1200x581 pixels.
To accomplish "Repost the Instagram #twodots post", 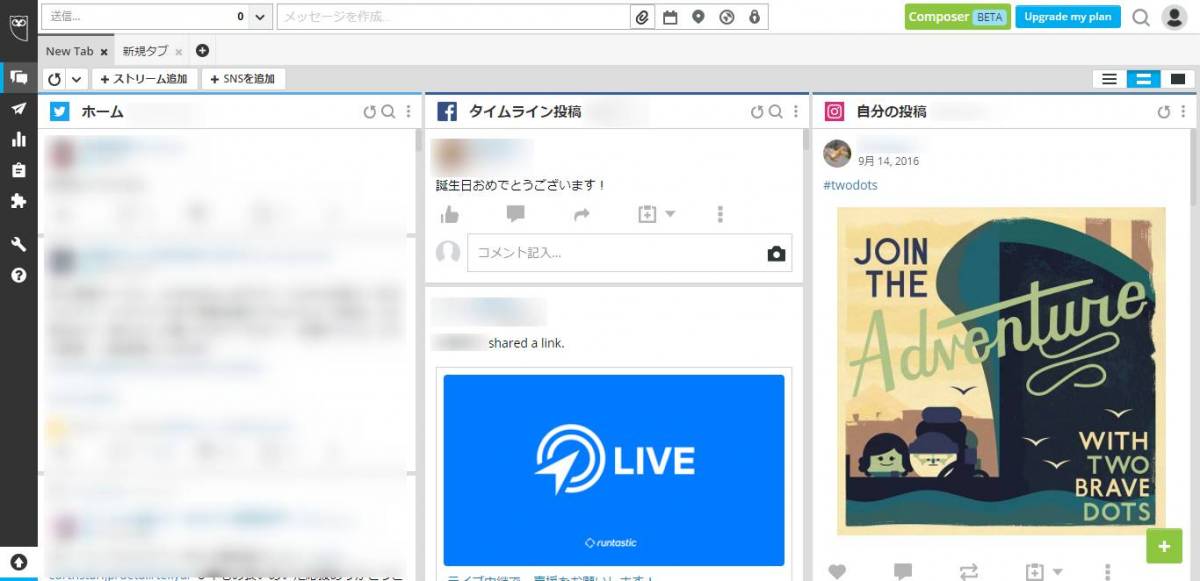I will [969, 572].
